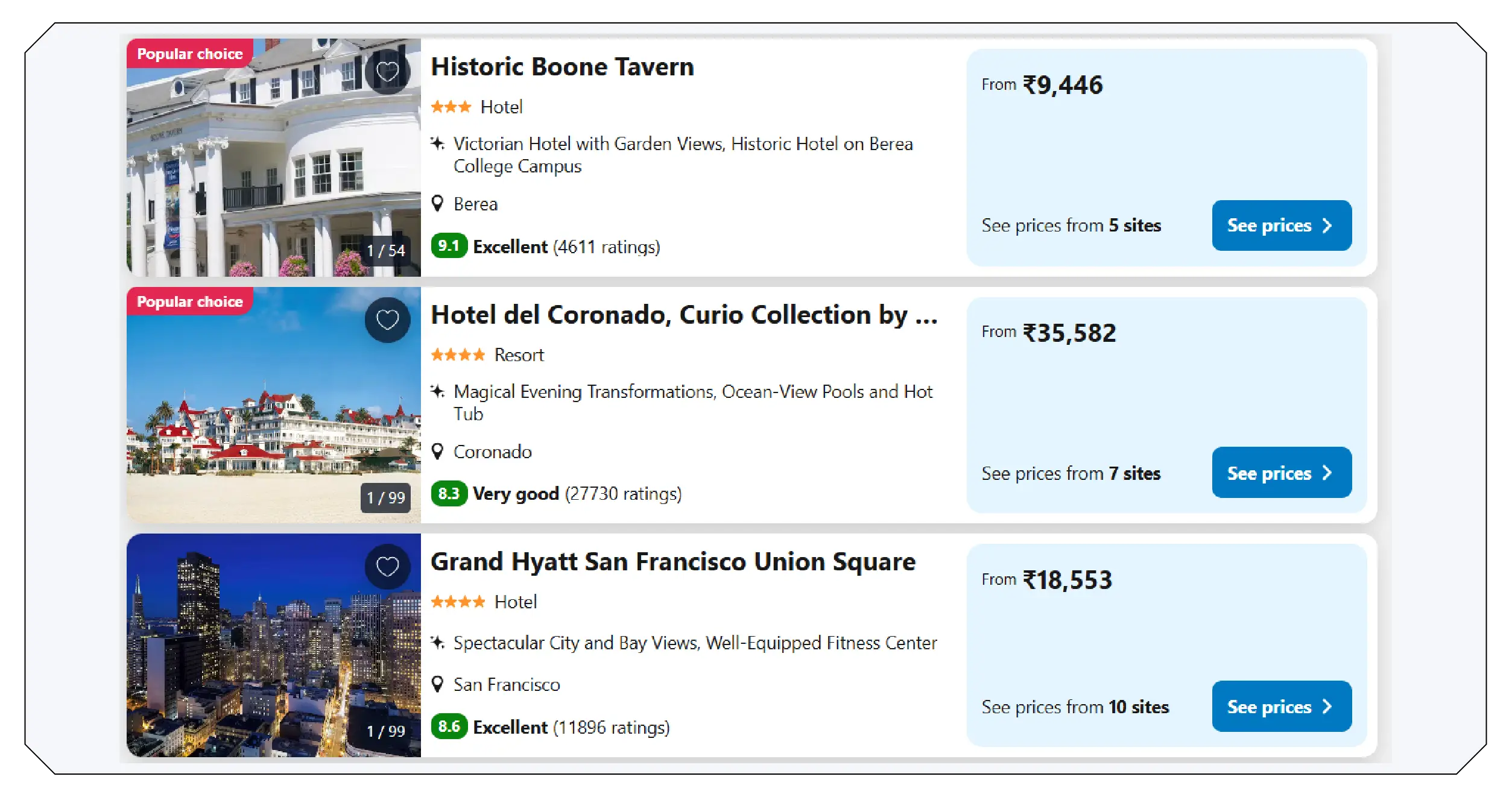Screen dimensions: 1512x797
Task: Expand prices via chevron on Boone Tavern card
Action: click(1326, 225)
